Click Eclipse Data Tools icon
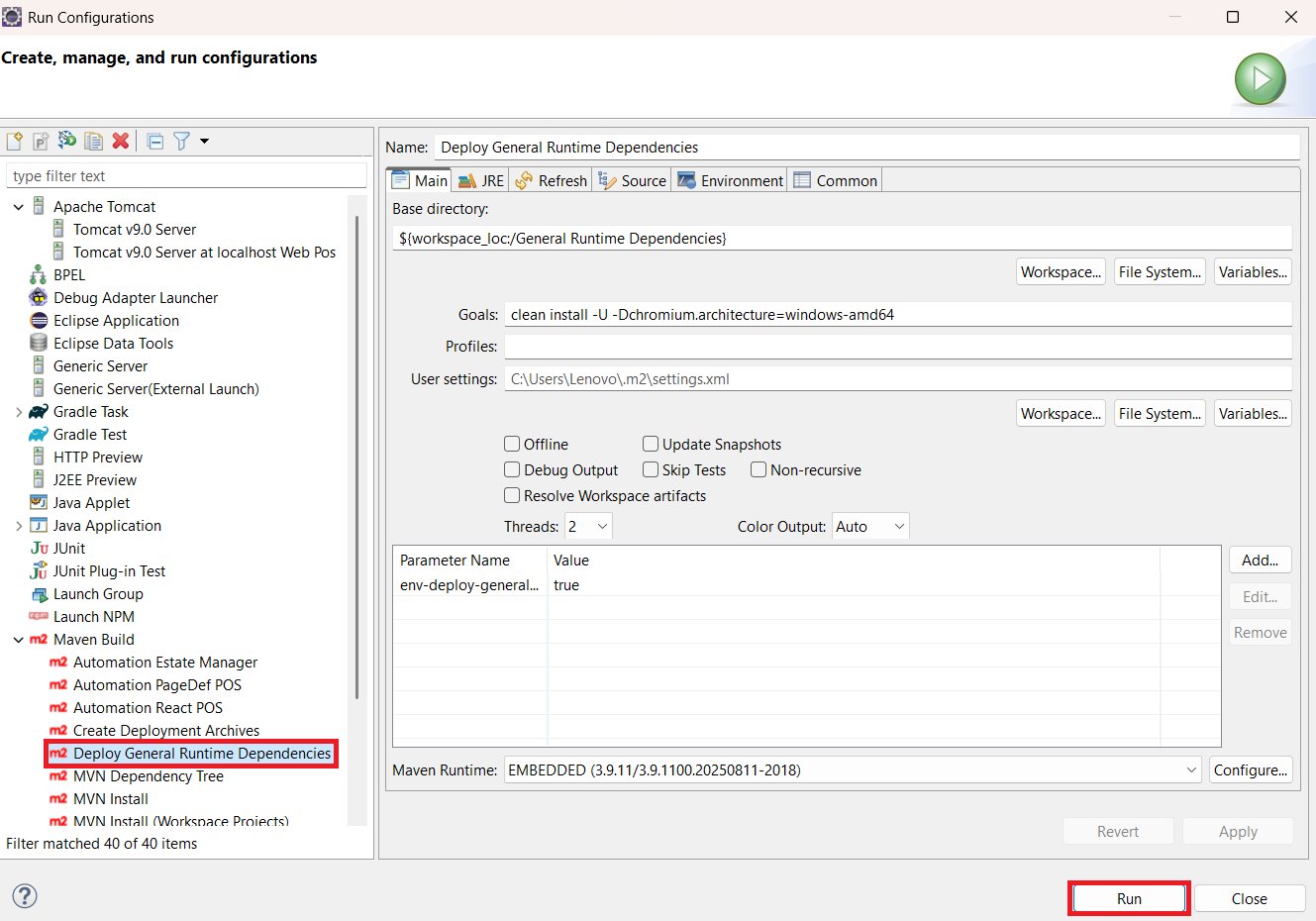Viewport: 1316px width, 921px height. (x=39, y=343)
